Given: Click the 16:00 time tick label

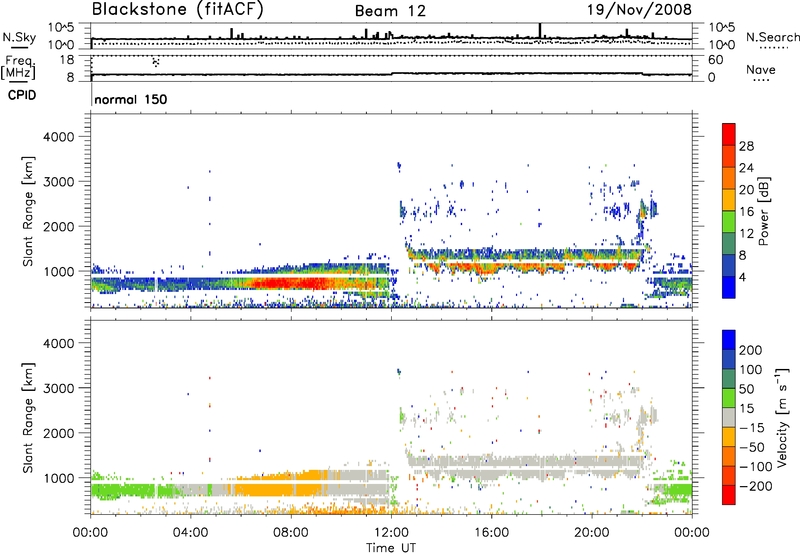Looking at the screenshot, I should 491,533.
